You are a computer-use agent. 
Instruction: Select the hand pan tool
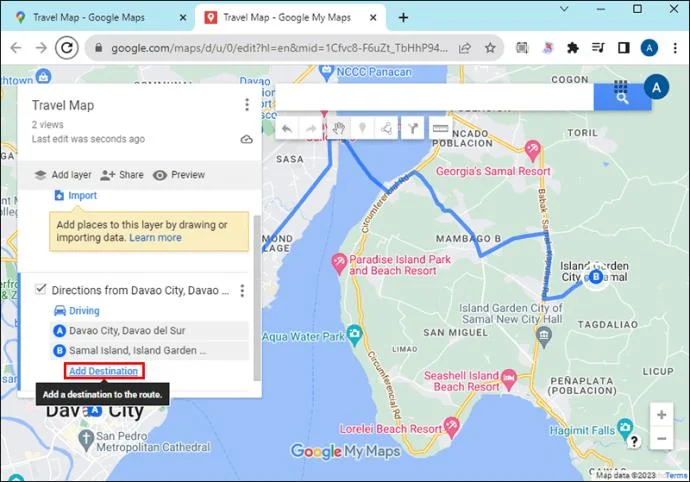(338, 129)
